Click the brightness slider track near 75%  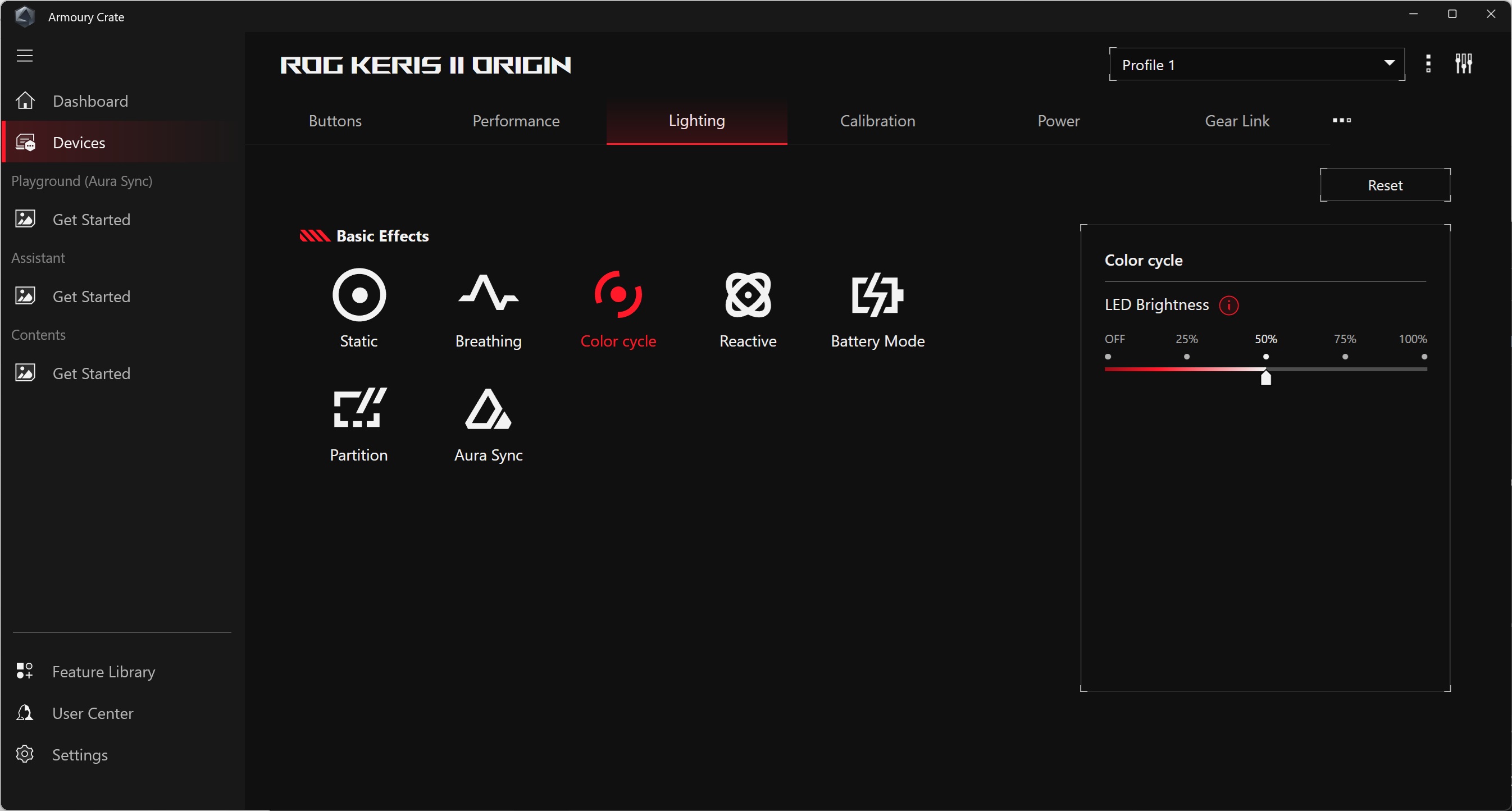pos(1345,369)
